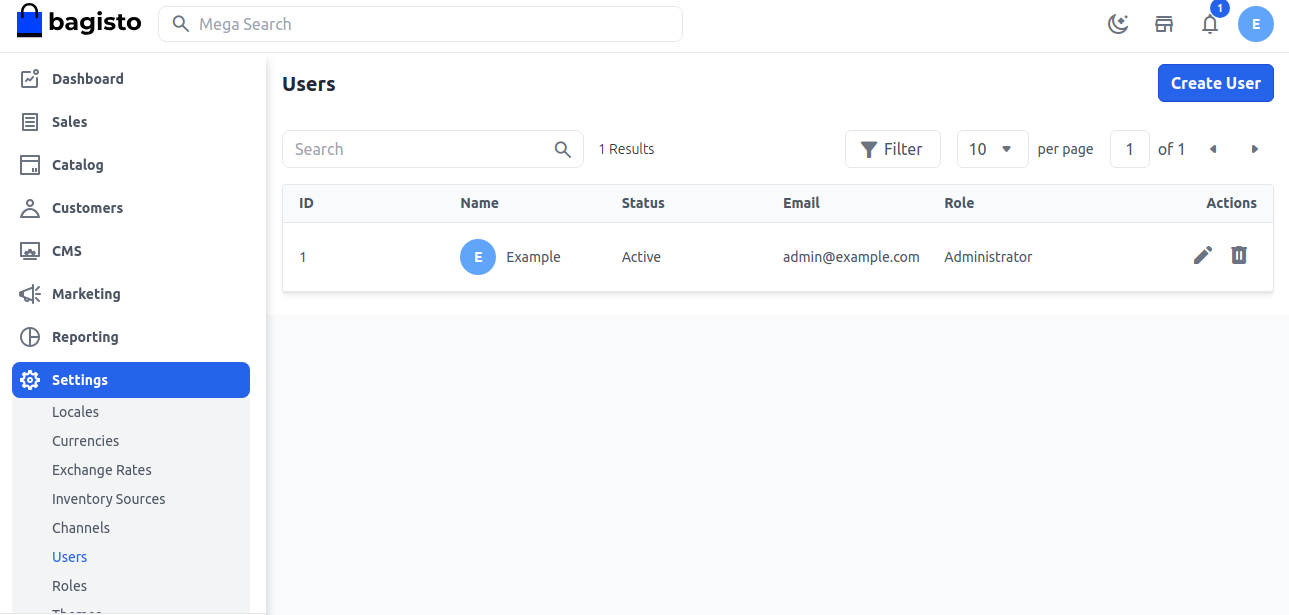Click the bagisto logo
The height and width of the screenshot is (615, 1289).
click(80, 22)
